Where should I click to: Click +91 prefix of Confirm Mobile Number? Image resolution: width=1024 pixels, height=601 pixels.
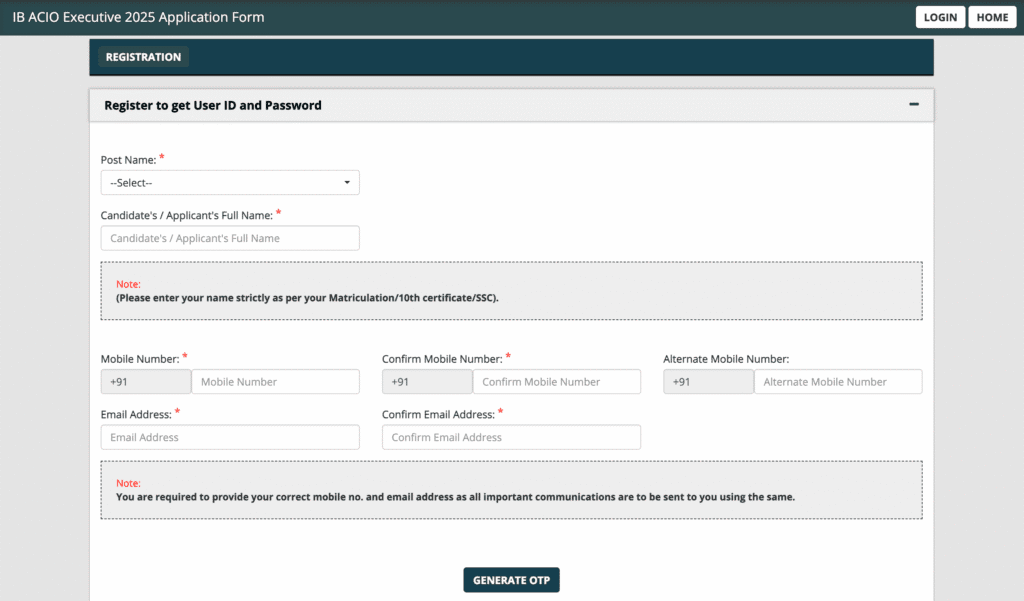(427, 382)
